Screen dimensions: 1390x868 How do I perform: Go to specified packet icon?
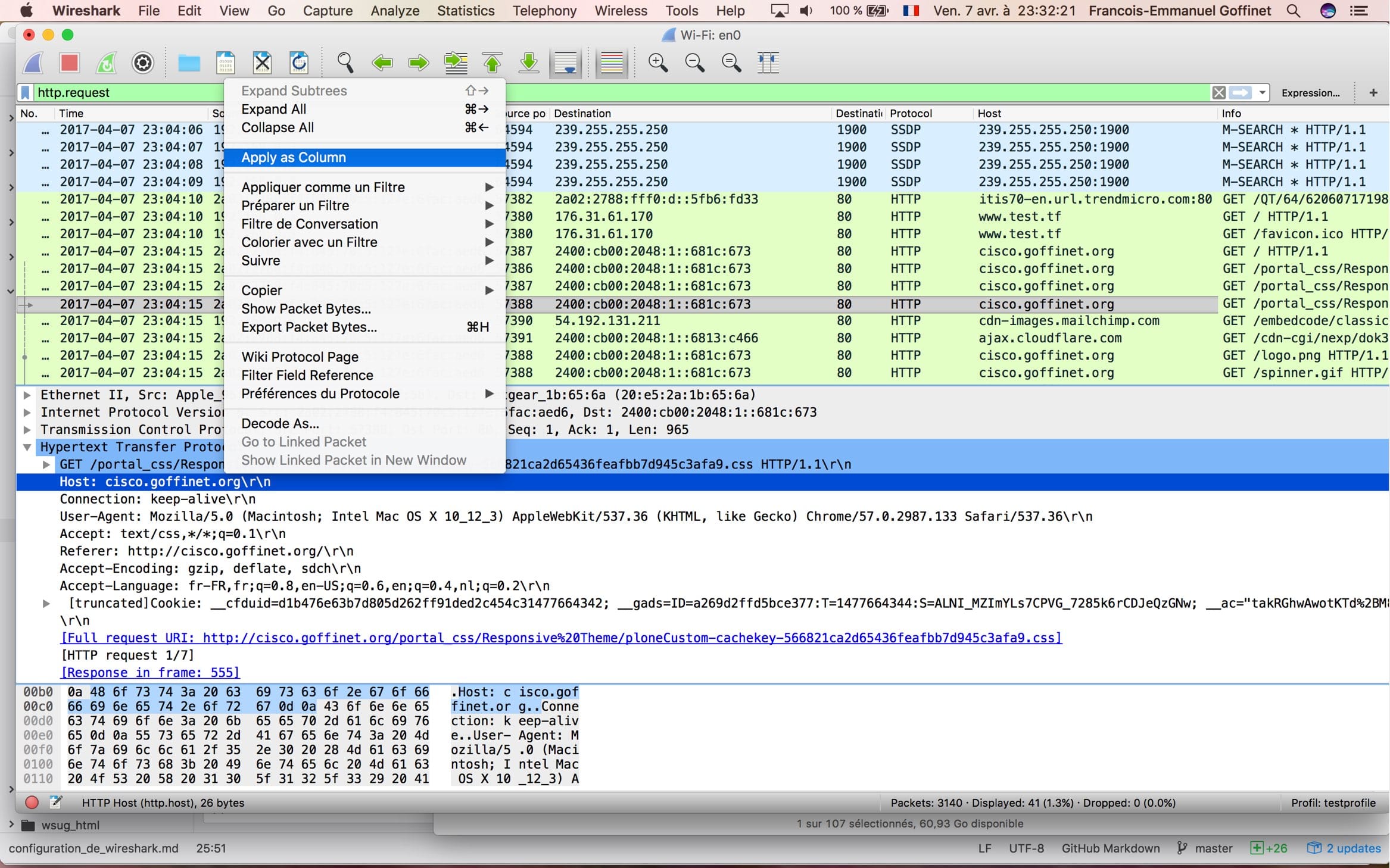tap(456, 63)
